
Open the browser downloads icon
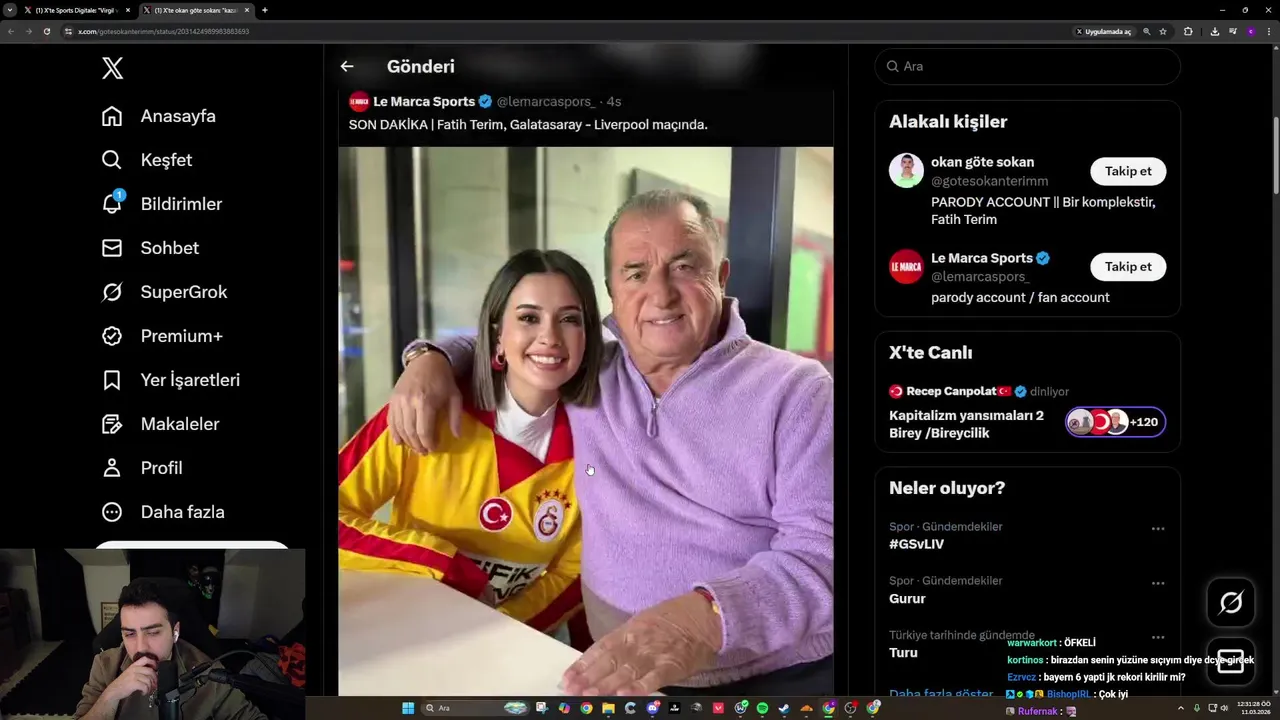click(x=1214, y=31)
